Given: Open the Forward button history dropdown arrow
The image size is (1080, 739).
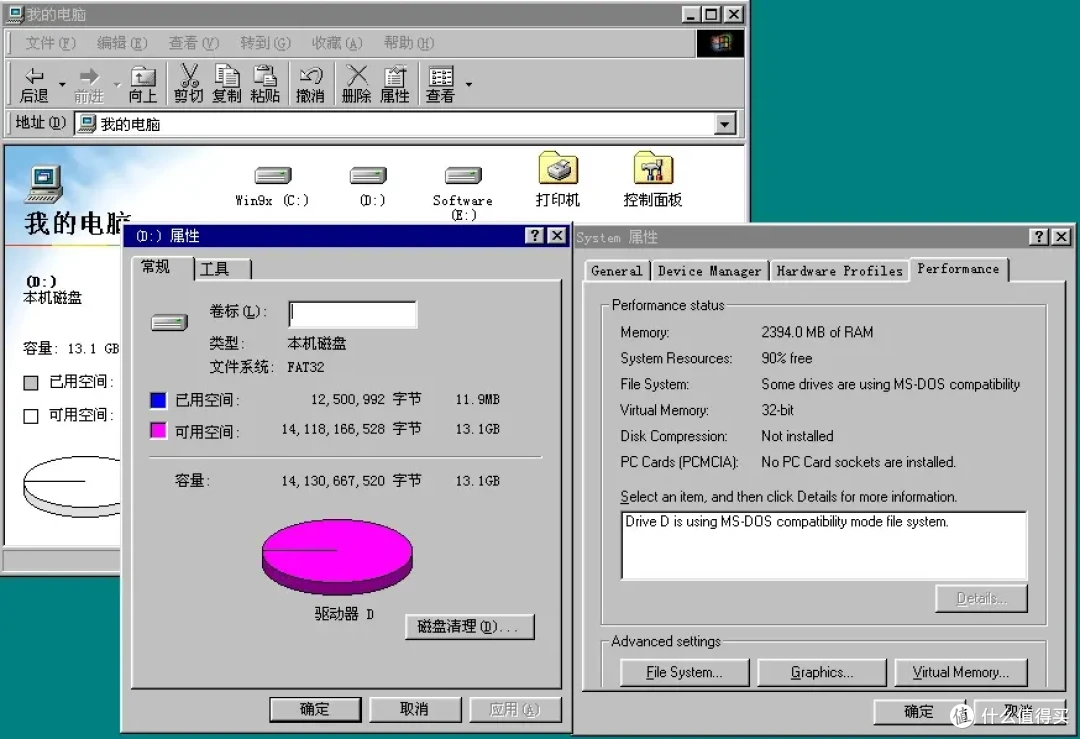Looking at the screenshot, I should pos(116,85).
